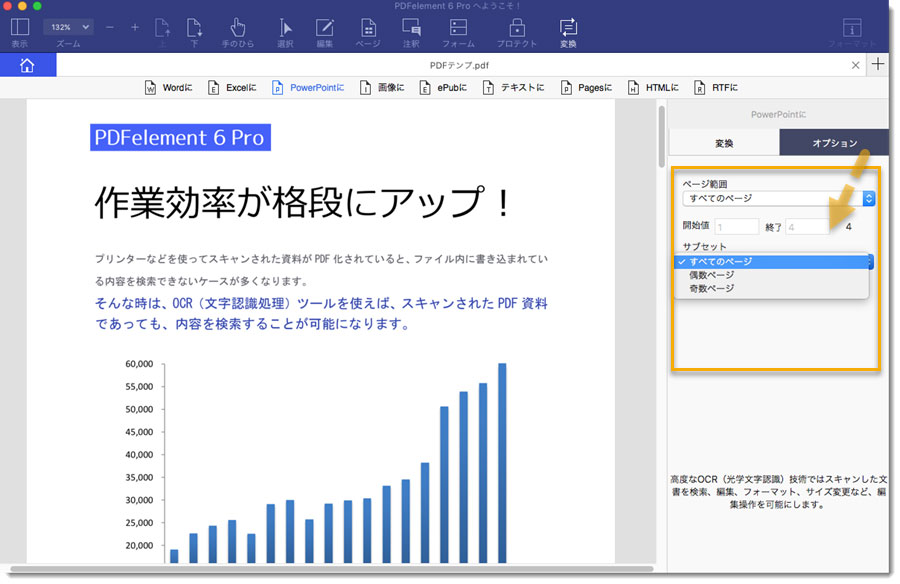
Task: Choose PowerPointに conversion
Action: click(308, 87)
